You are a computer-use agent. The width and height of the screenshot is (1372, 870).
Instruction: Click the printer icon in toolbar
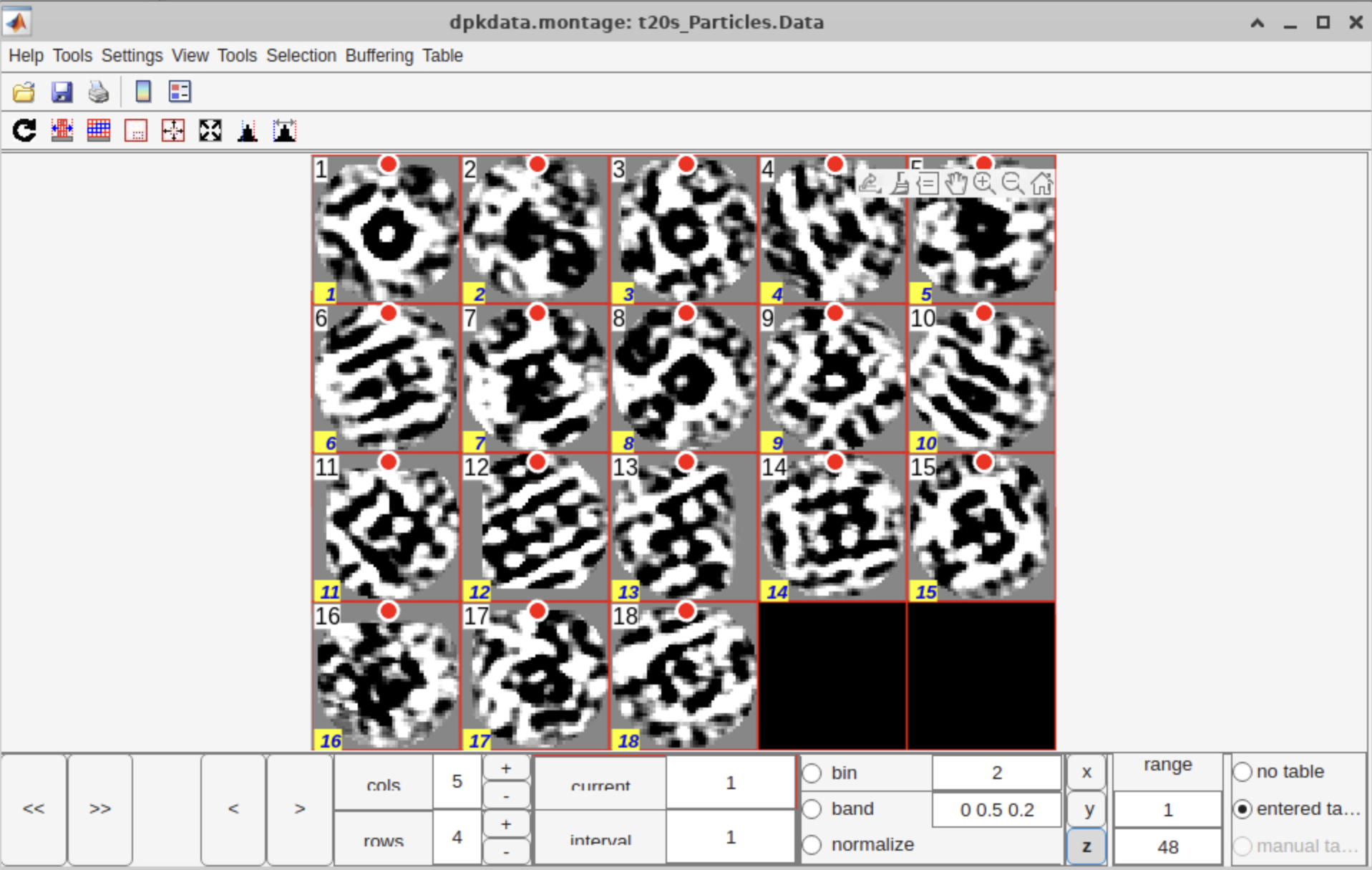point(99,92)
